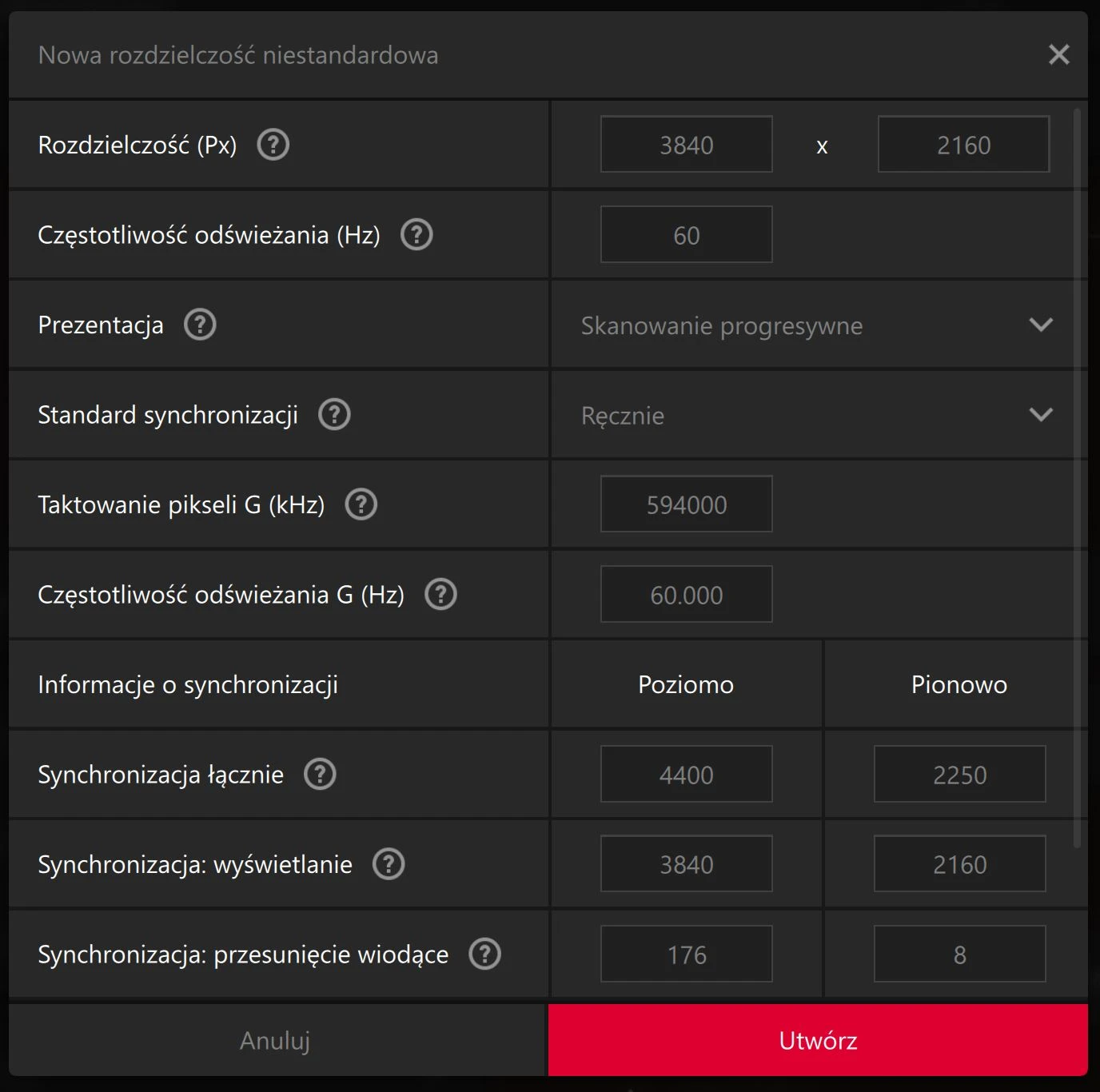Select horizontal total sync field 4400

click(687, 774)
